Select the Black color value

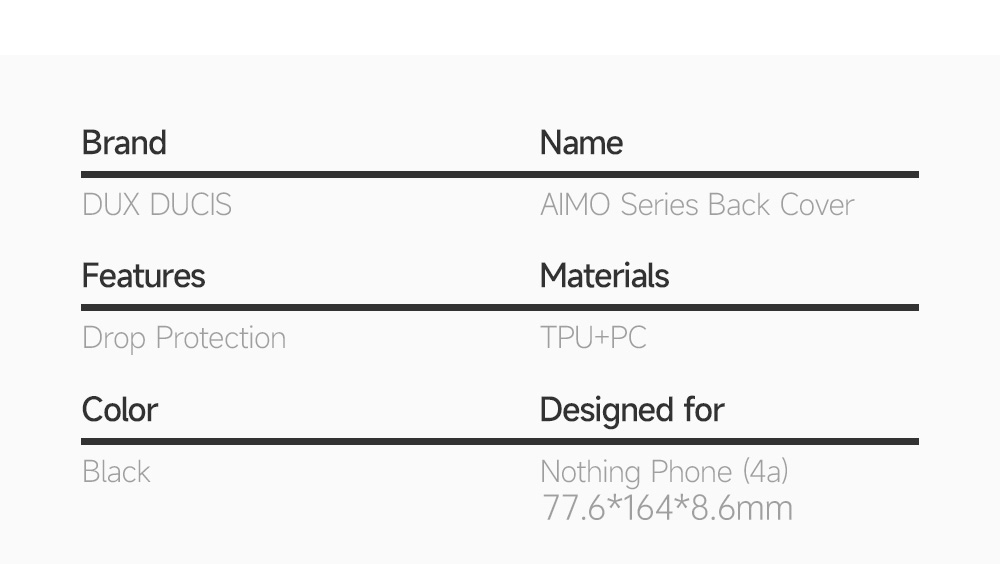pyautogui.click(x=116, y=472)
